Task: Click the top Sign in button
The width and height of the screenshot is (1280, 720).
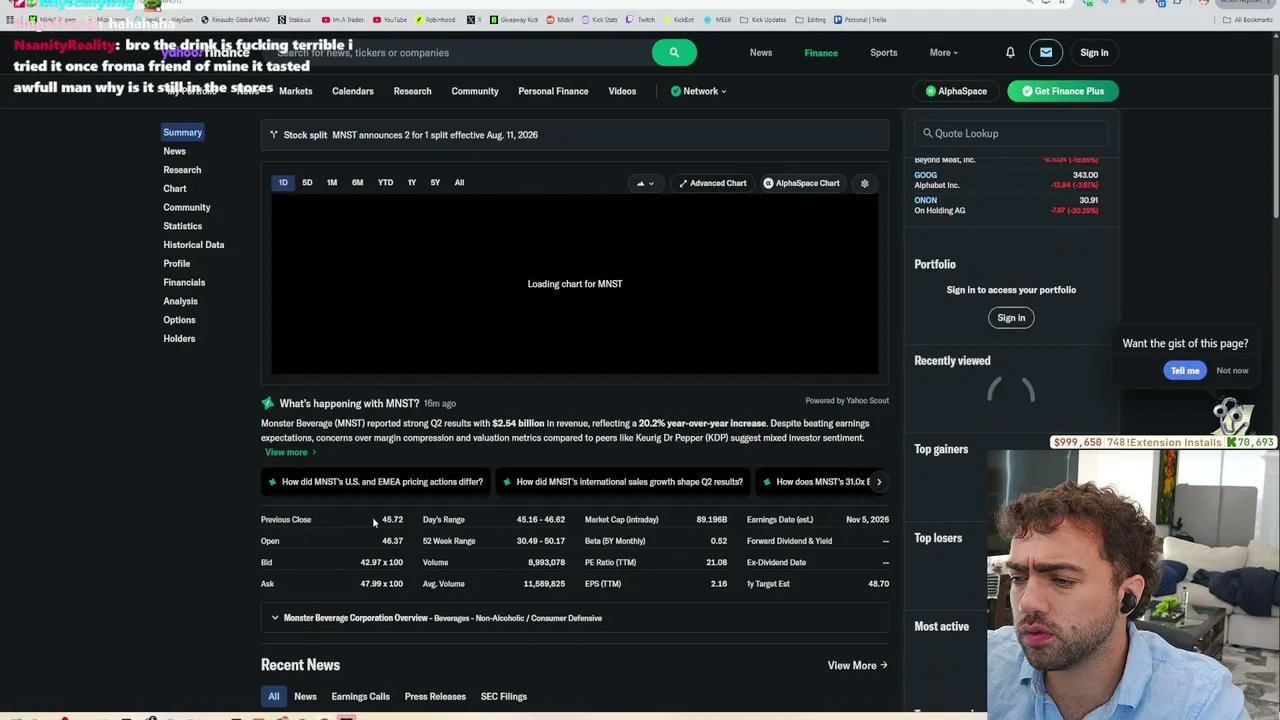Action: point(1094,53)
